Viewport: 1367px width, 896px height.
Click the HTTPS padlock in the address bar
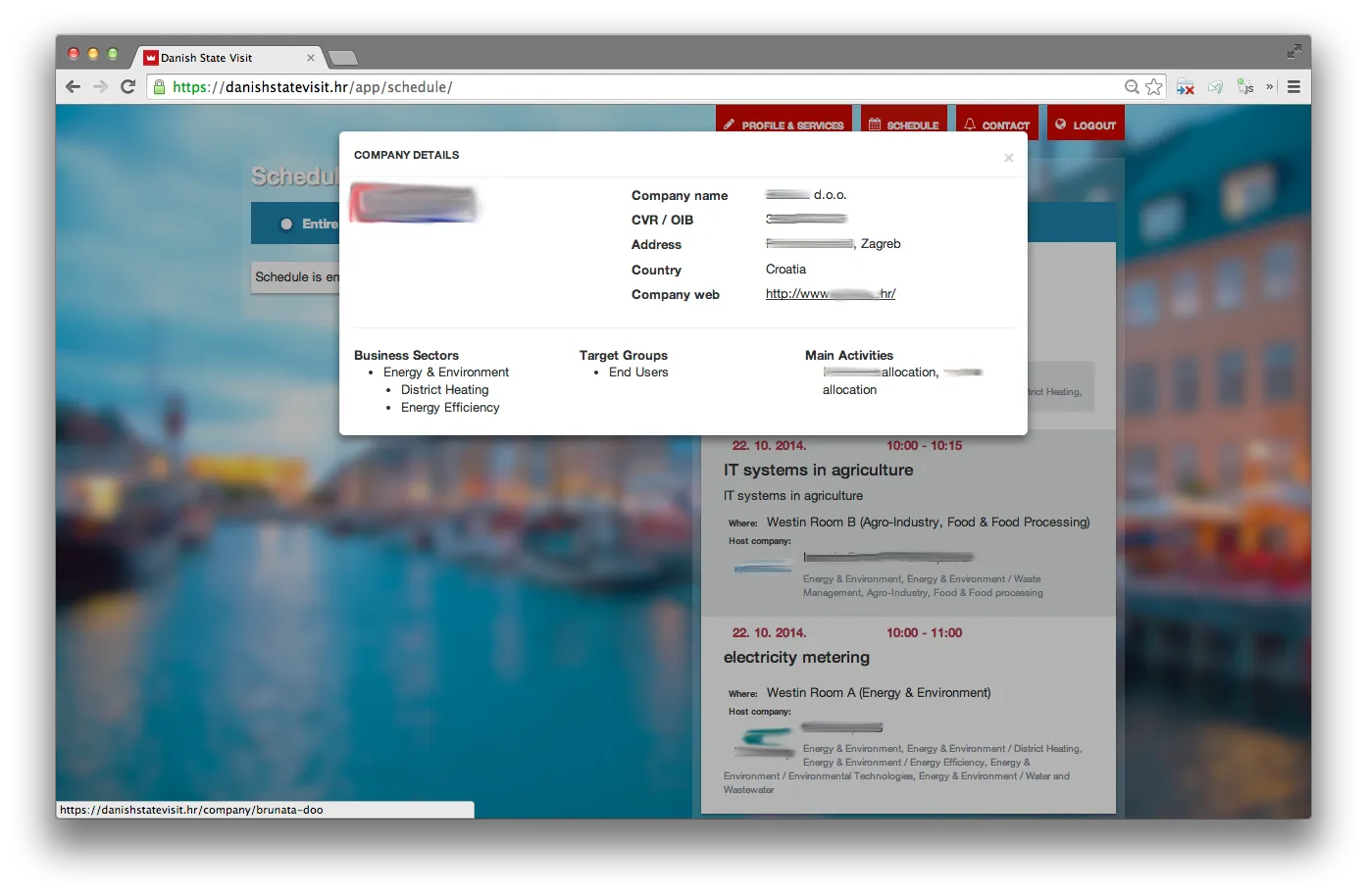coord(158,87)
